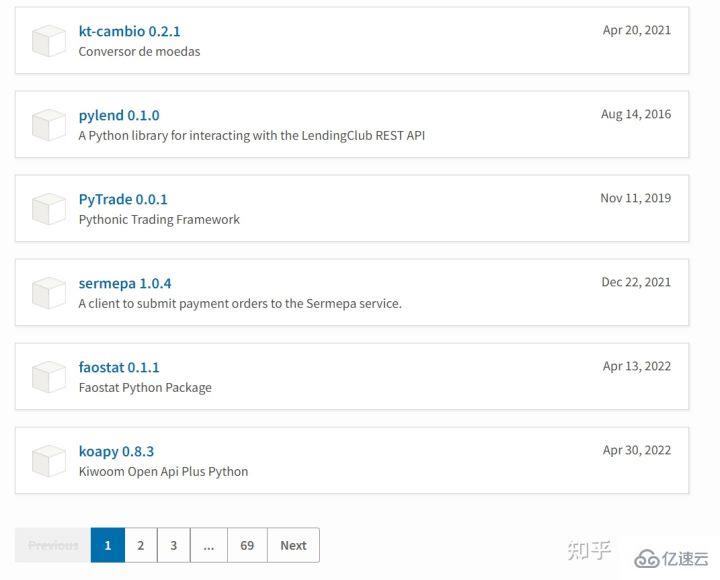Click the Kiwoom Open Api Plus Python description
The height and width of the screenshot is (580, 720).
[163, 472]
